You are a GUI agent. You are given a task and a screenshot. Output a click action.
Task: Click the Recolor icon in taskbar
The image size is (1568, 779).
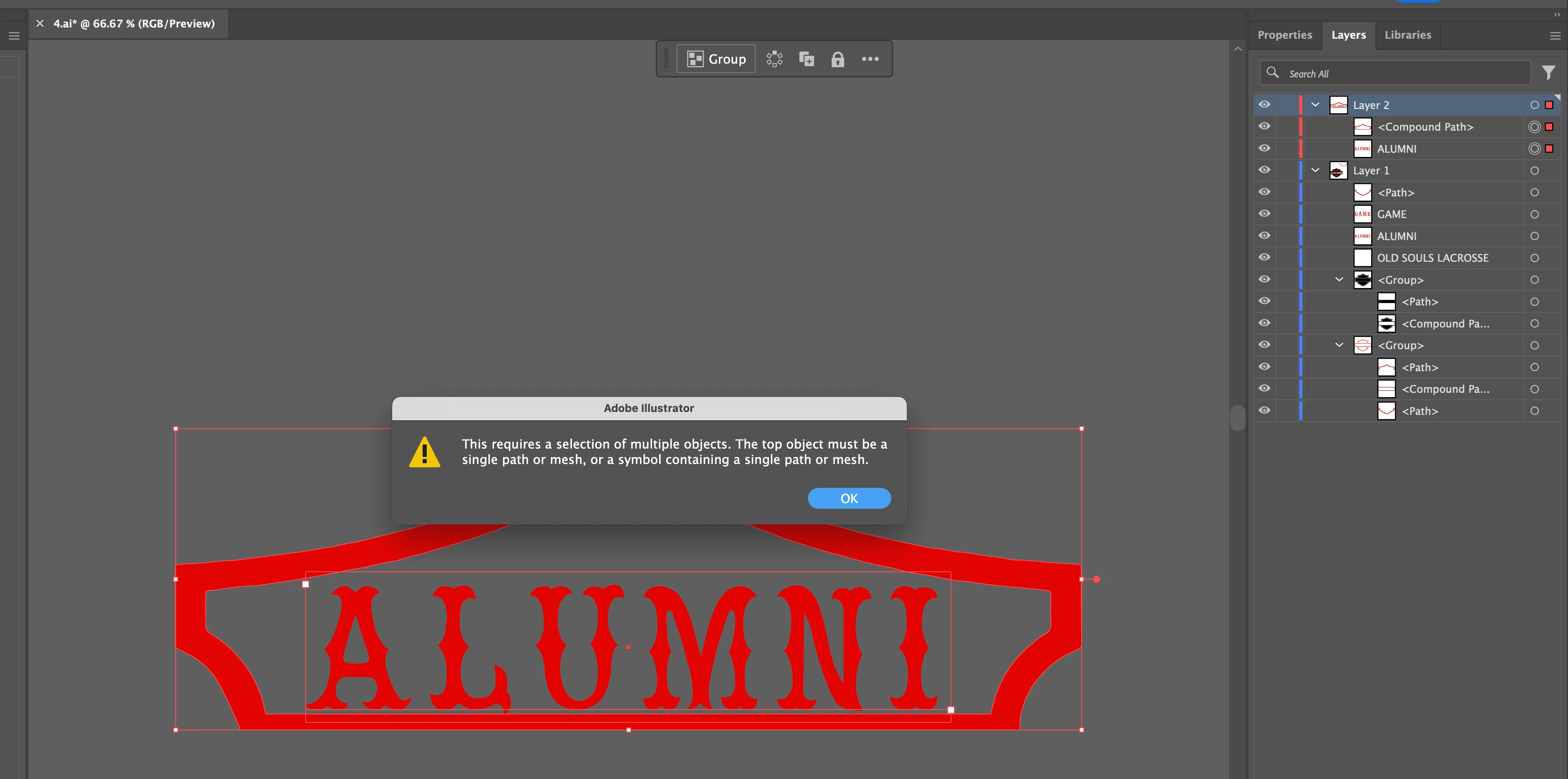click(774, 59)
